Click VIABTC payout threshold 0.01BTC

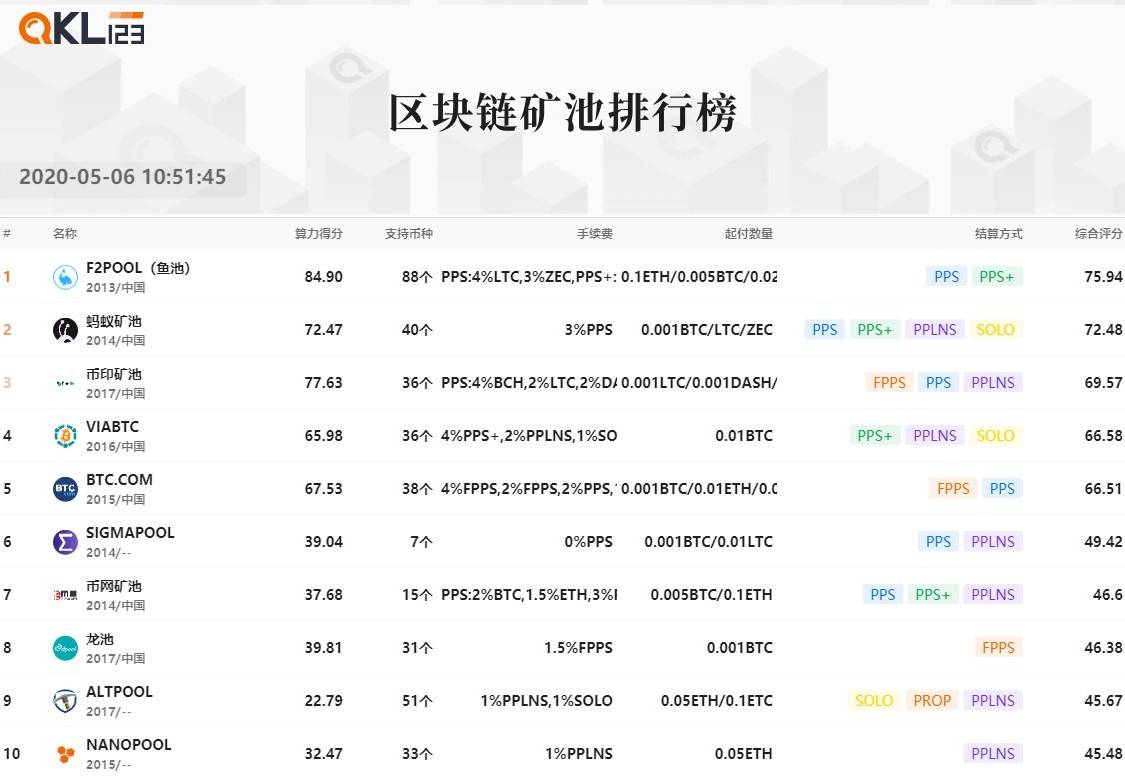tap(744, 436)
